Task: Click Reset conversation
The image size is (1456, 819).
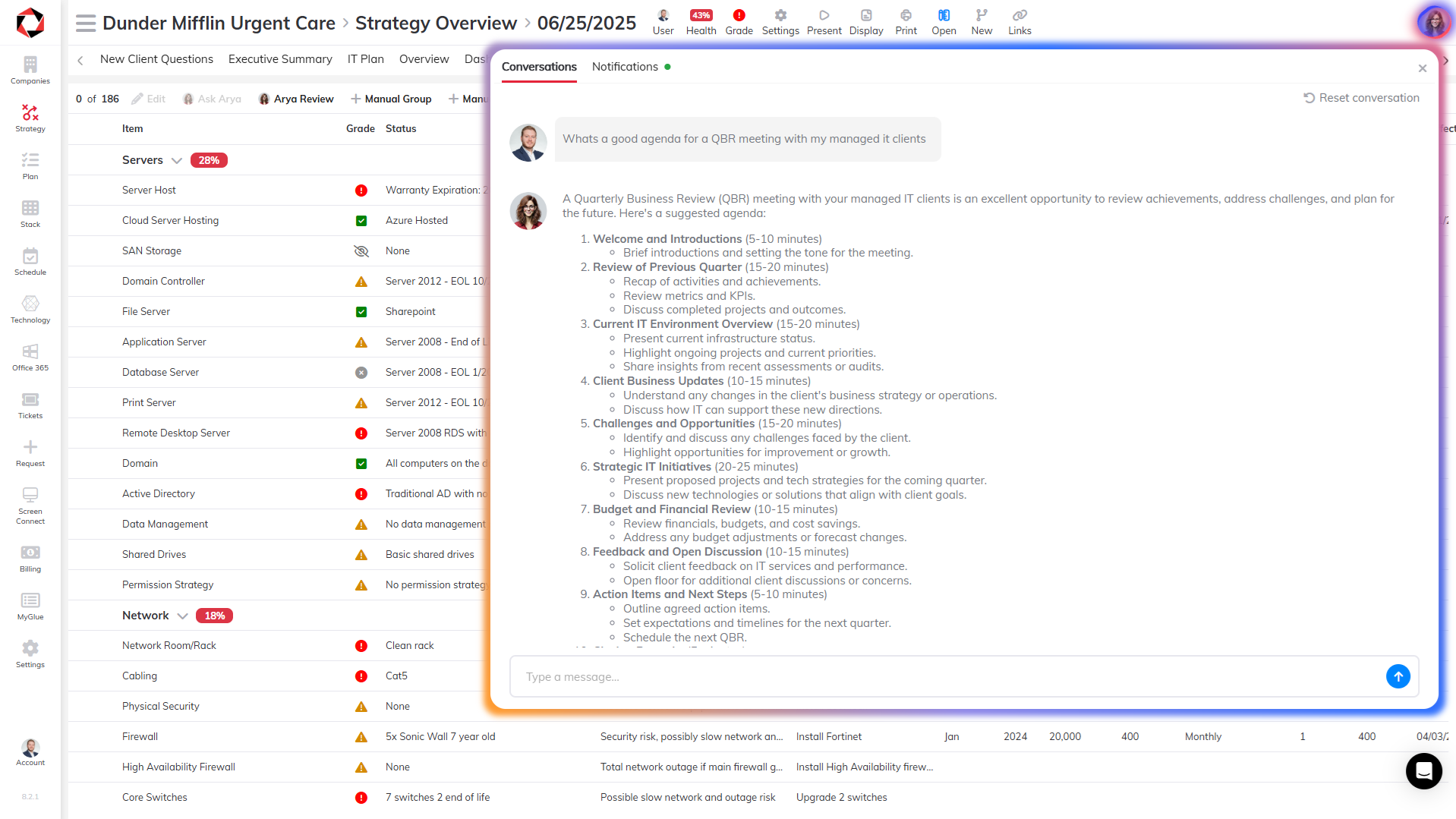Action: [x=1362, y=98]
